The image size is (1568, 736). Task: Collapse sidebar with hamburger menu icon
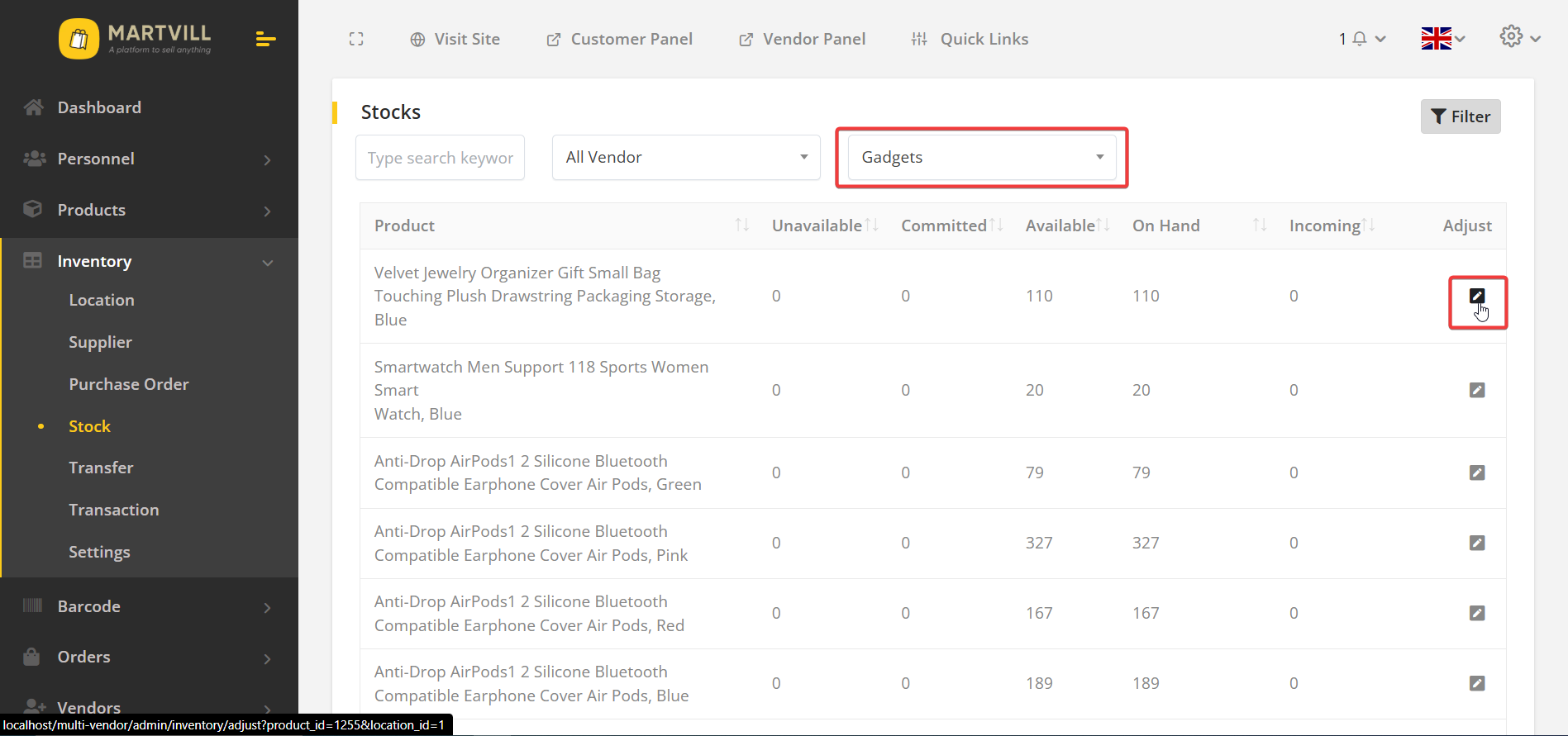pos(265,39)
